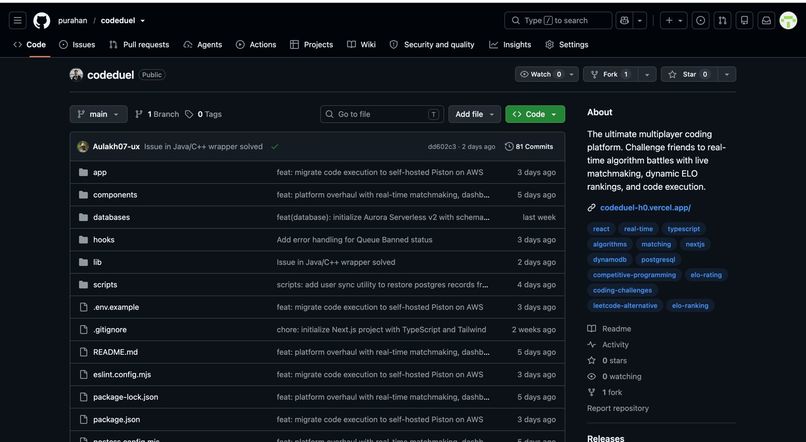Open the Agents tab
Viewport: 806px width, 442px height.
click(203, 45)
